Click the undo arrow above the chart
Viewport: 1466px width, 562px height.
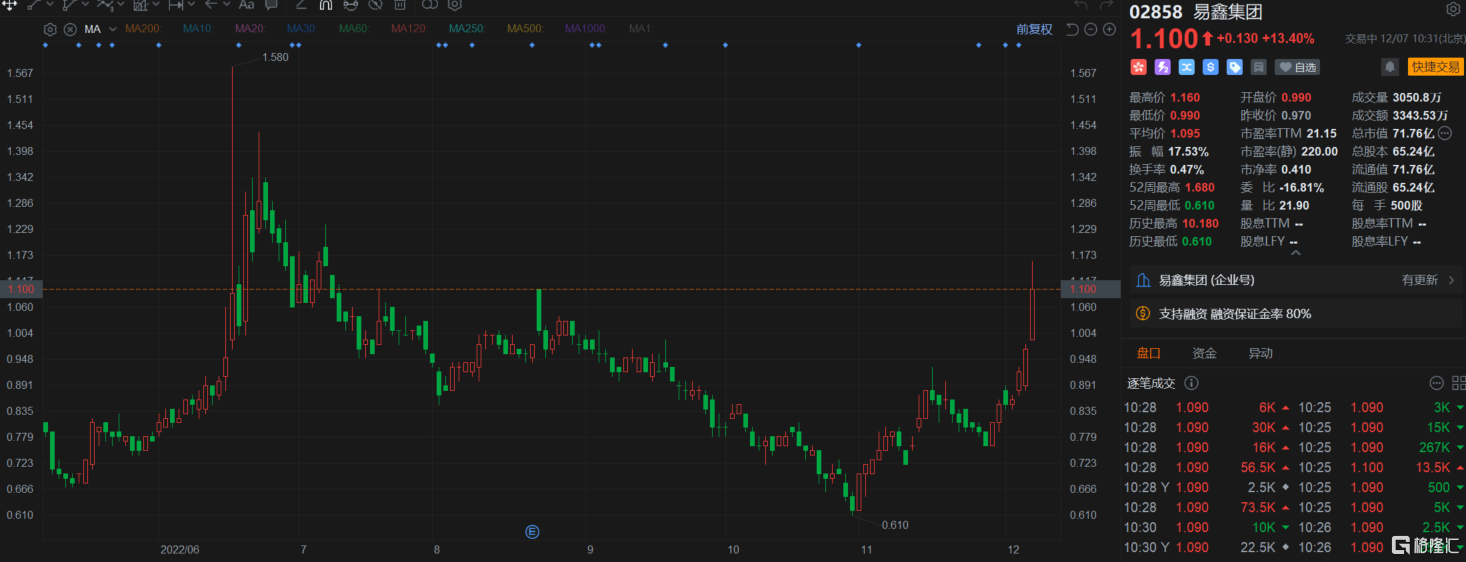click(x=1080, y=5)
